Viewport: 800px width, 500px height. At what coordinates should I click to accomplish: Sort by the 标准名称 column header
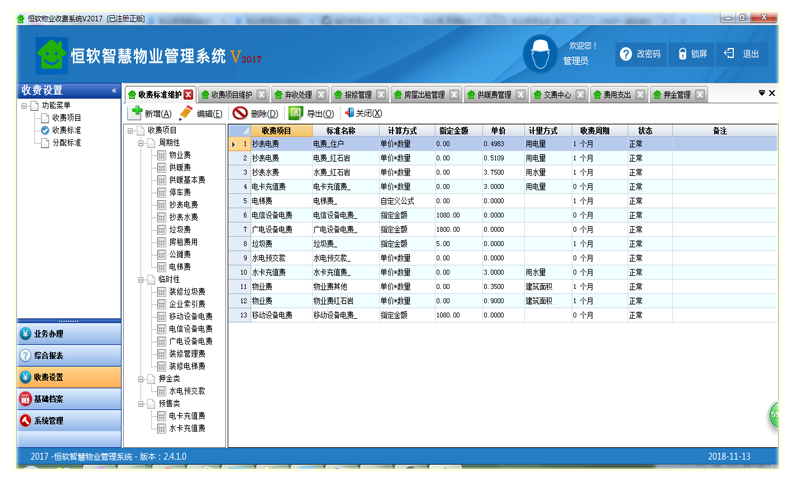[341, 131]
